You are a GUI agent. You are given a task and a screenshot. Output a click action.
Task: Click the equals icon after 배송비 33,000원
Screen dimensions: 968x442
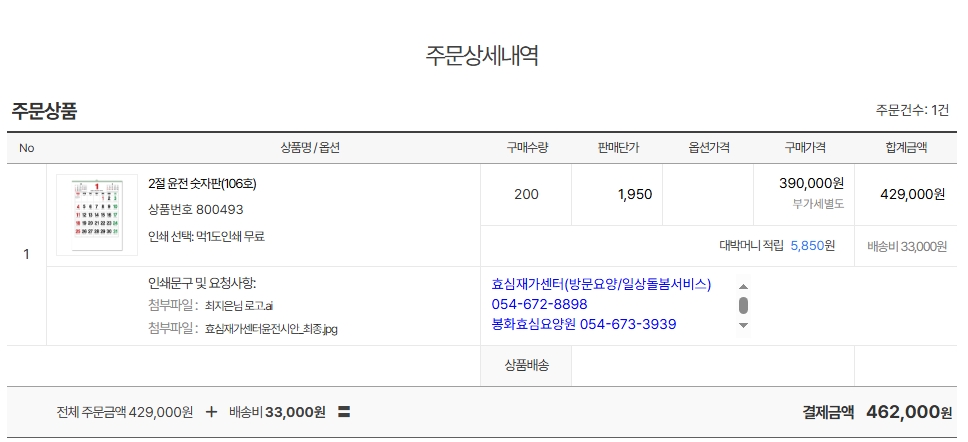(x=343, y=411)
